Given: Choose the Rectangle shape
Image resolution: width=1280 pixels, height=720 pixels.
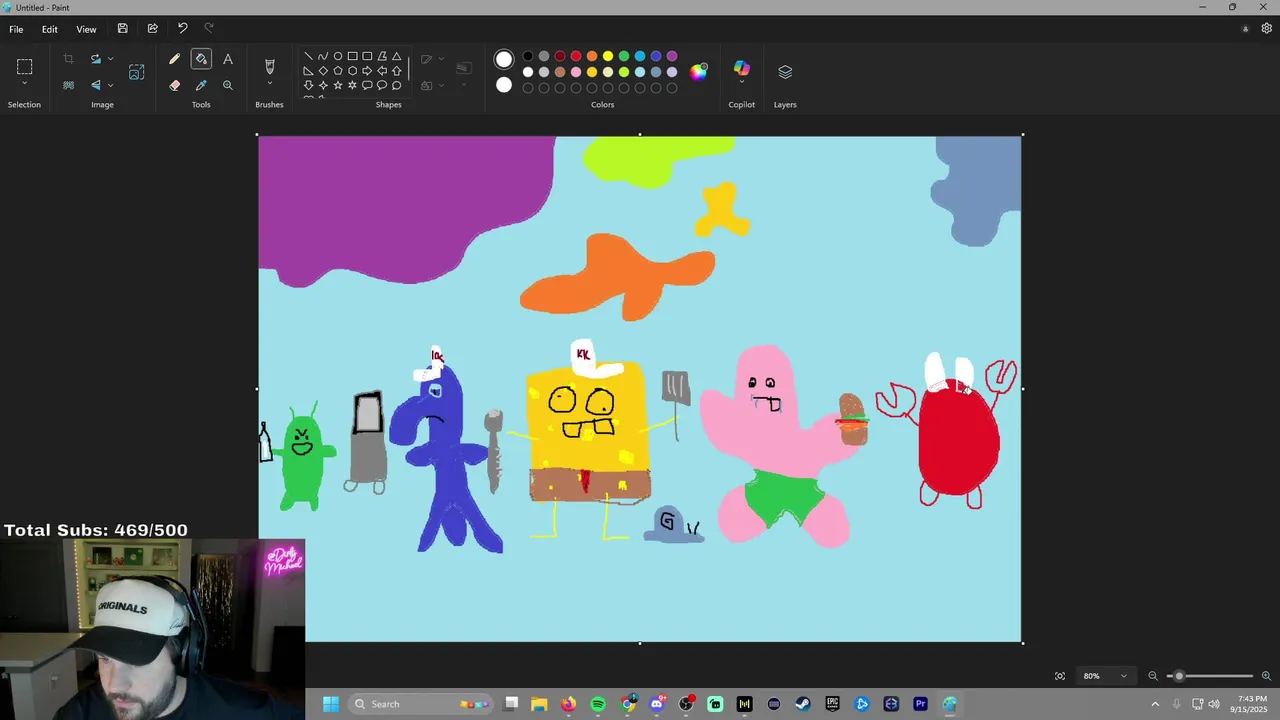Looking at the screenshot, I should click(x=353, y=56).
